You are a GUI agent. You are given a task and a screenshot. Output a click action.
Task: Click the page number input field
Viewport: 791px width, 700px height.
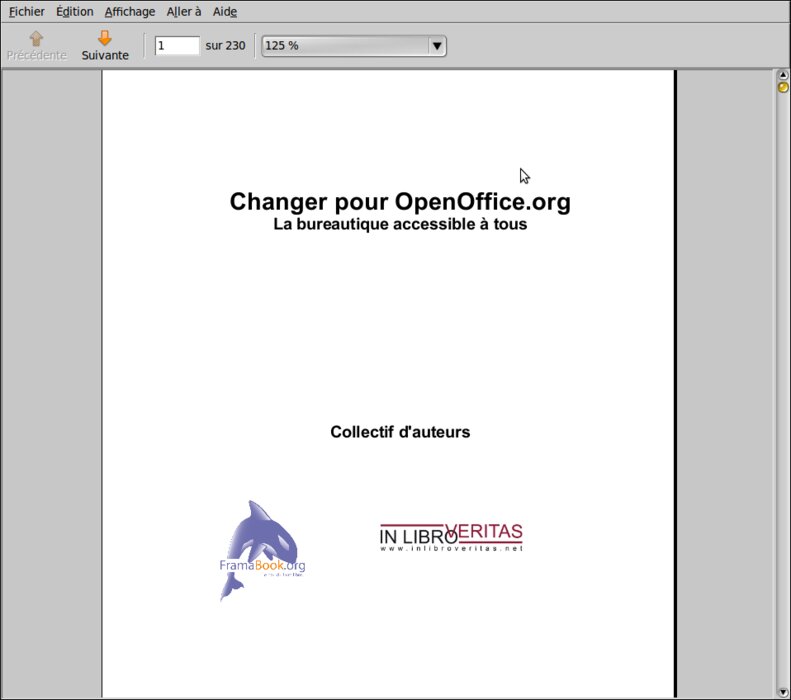(177, 46)
